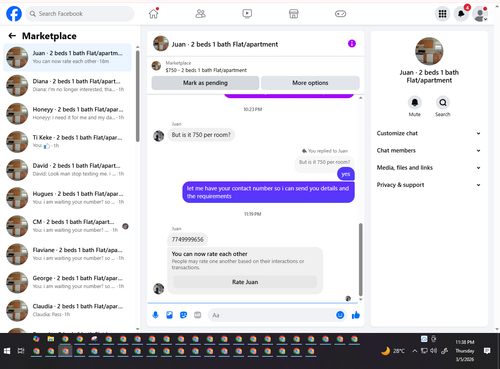This screenshot has width=500, height=369.
Task: Click the conversation list scrollbar thumb
Action: tap(138, 96)
